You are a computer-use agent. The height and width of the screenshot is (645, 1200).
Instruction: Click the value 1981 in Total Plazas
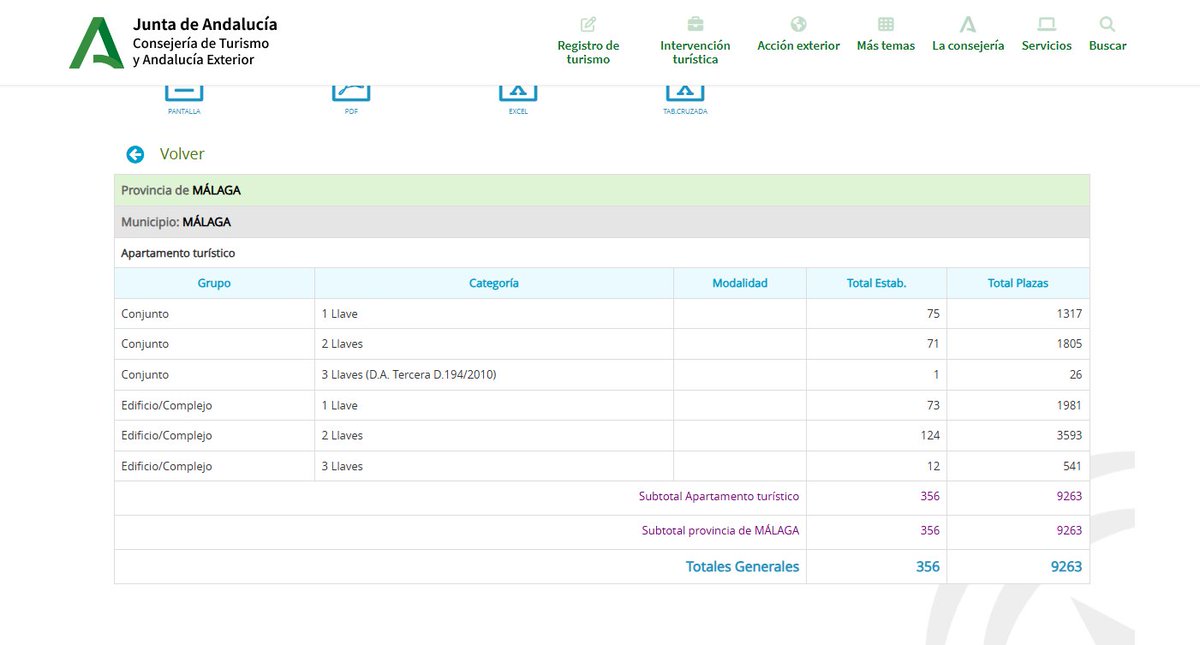tap(1069, 406)
